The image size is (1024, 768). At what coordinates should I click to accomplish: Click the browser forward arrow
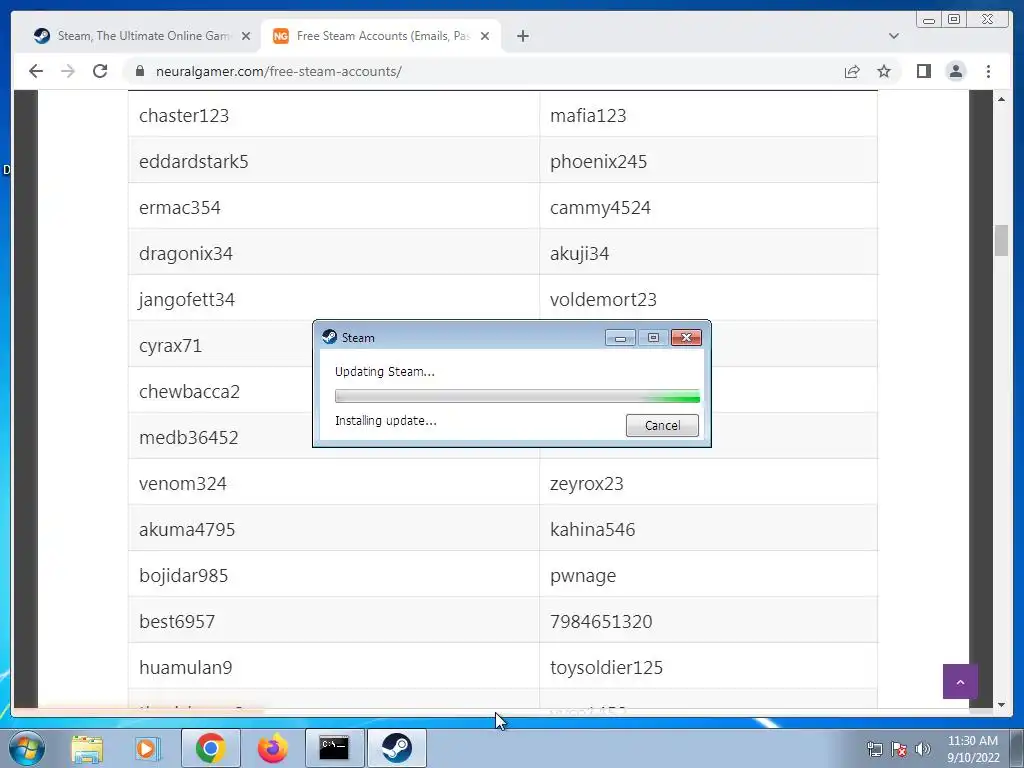[68, 71]
